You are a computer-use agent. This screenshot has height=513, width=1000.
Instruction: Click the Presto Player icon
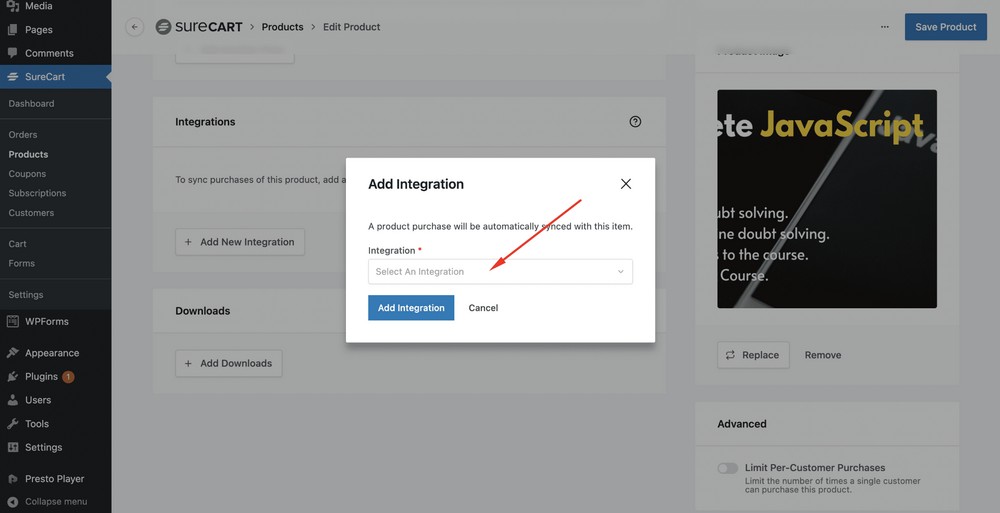coord(13,479)
